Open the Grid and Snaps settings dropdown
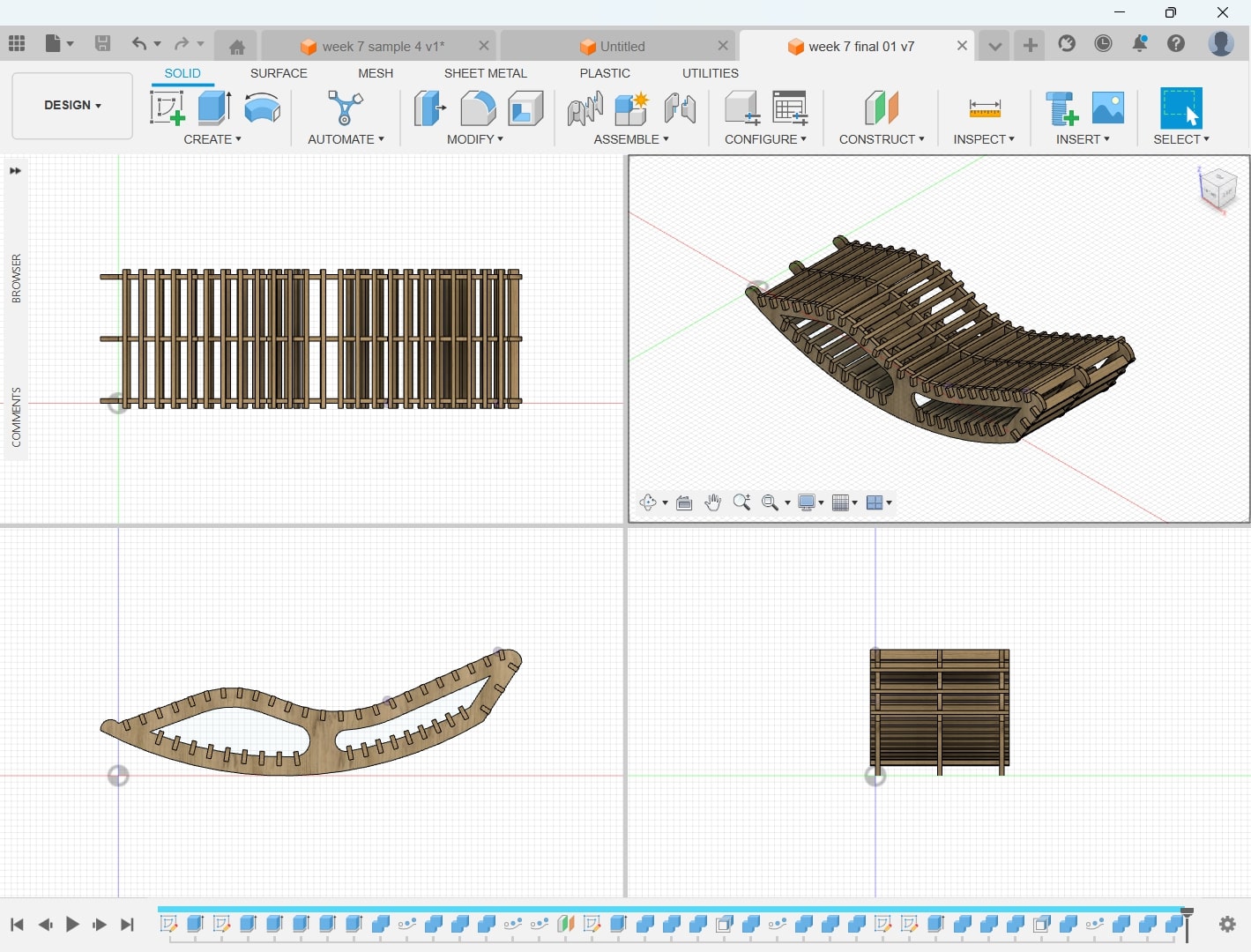The height and width of the screenshot is (952, 1251). [x=844, y=502]
